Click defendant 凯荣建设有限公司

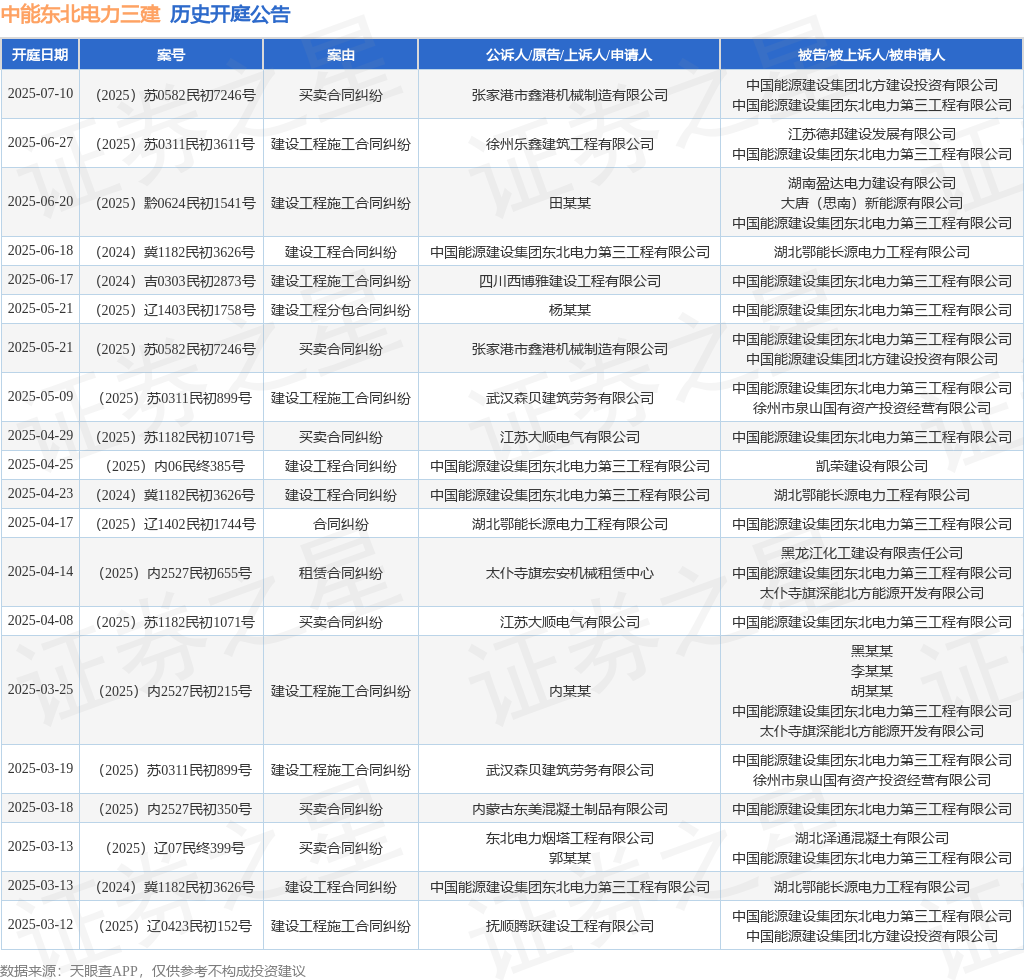pos(871,466)
